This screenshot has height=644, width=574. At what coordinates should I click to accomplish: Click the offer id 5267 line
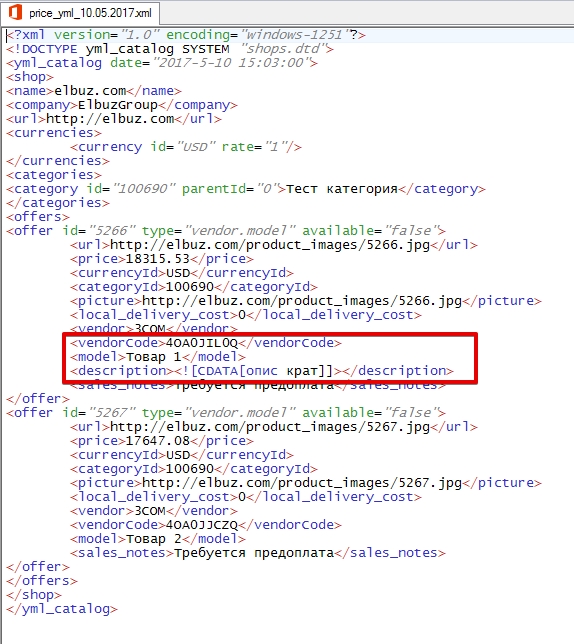(x=226, y=413)
